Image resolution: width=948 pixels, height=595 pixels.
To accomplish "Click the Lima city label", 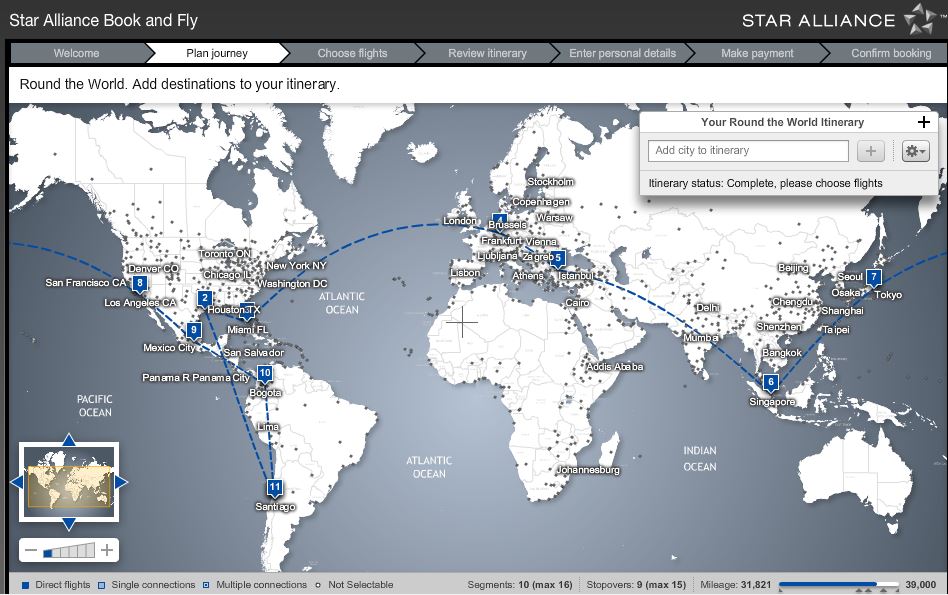I will [x=268, y=426].
